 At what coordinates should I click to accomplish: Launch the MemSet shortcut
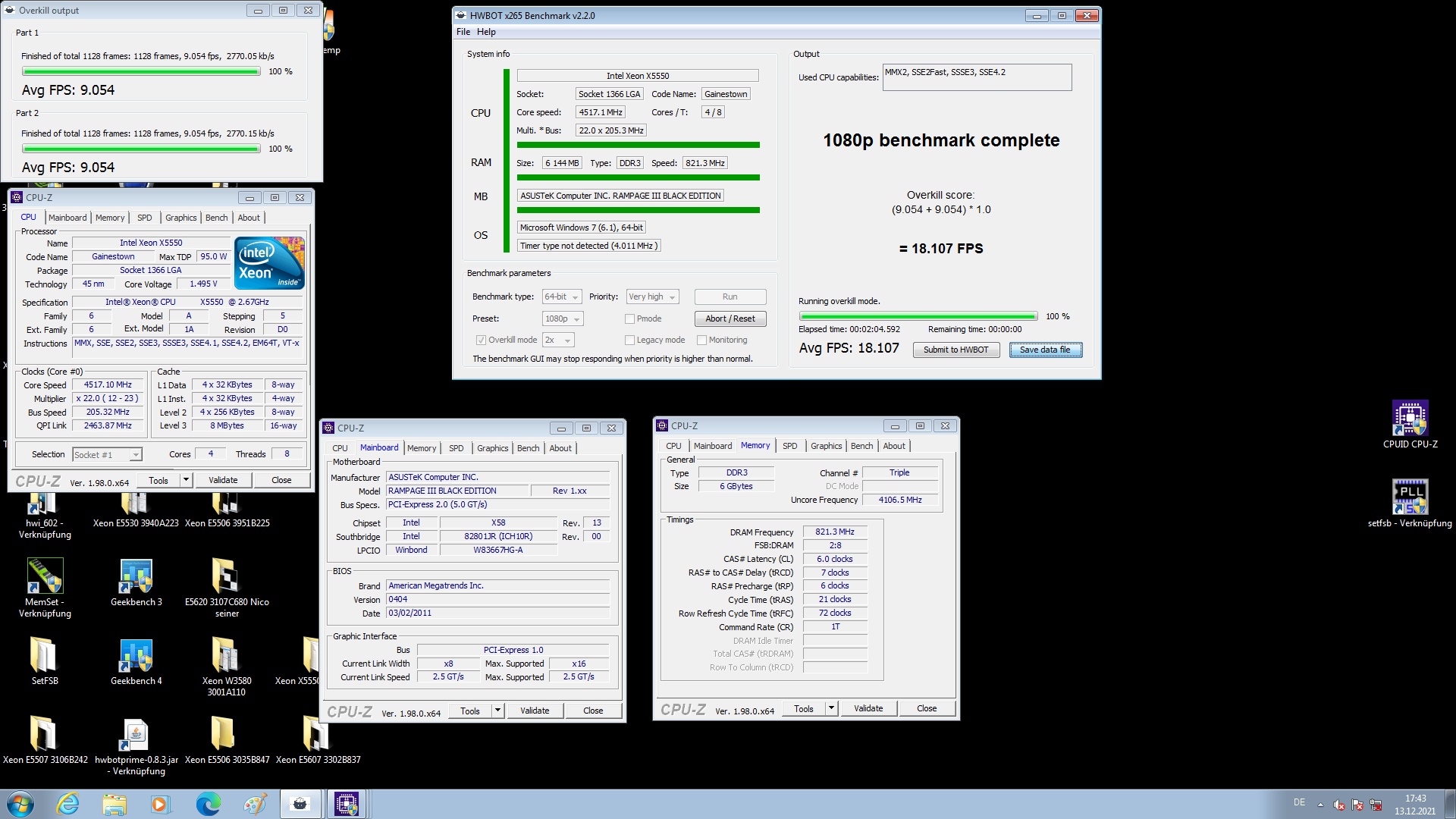45,588
